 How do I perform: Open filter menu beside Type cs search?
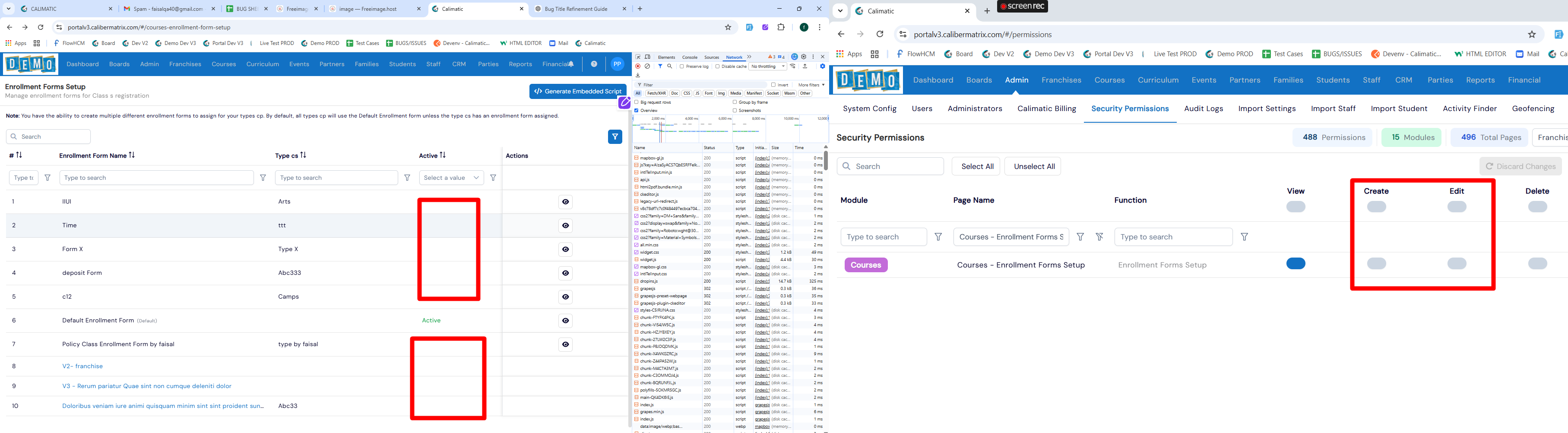[x=407, y=178]
